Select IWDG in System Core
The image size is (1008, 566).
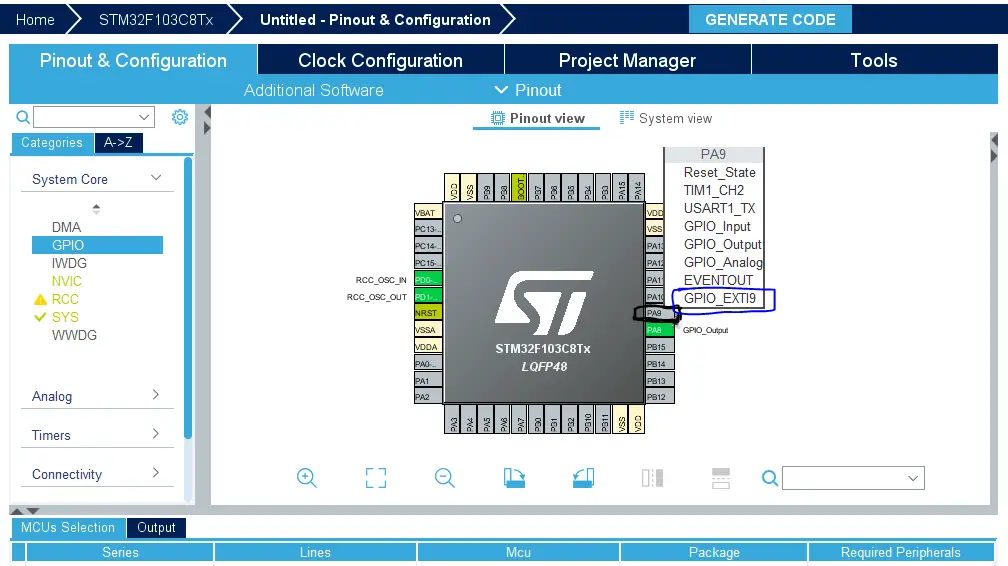[x=69, y=263]
